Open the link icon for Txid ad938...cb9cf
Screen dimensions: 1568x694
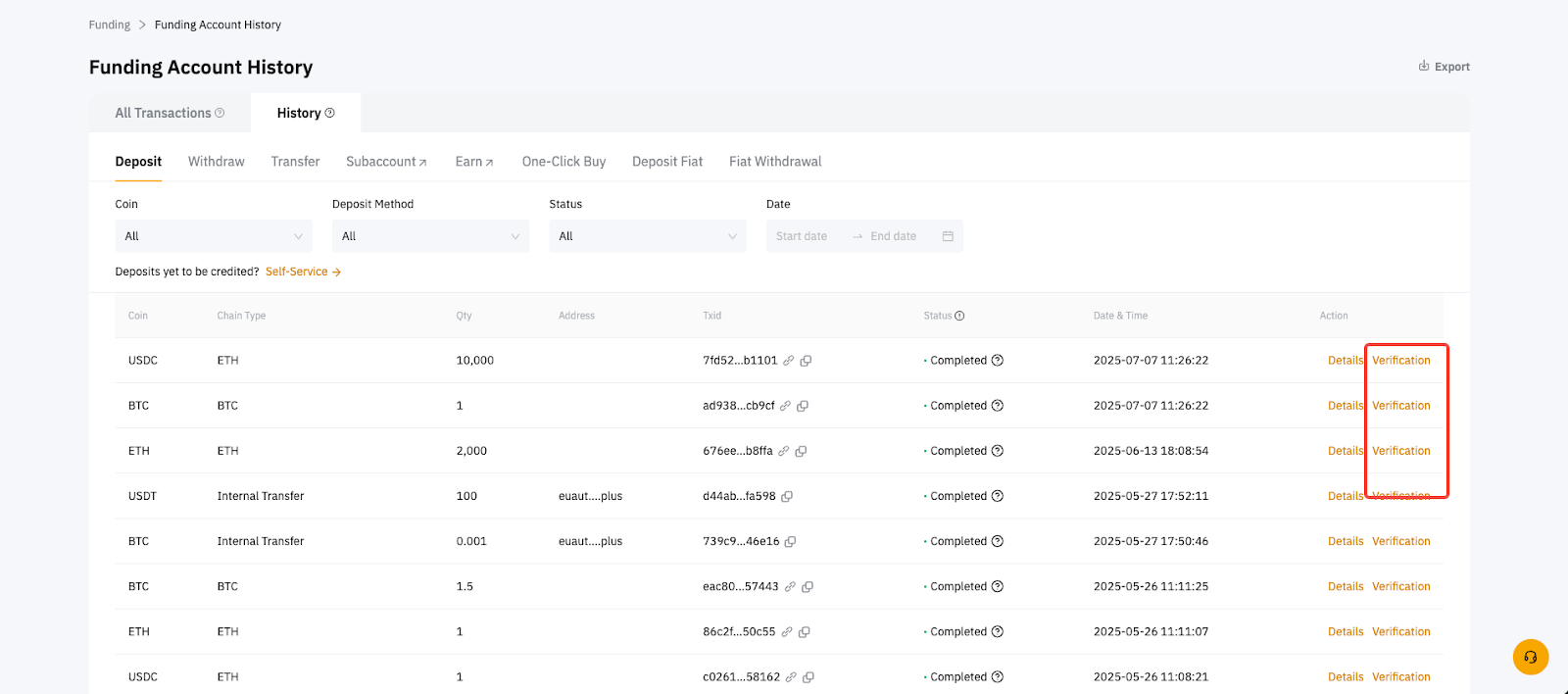[785, 406]
